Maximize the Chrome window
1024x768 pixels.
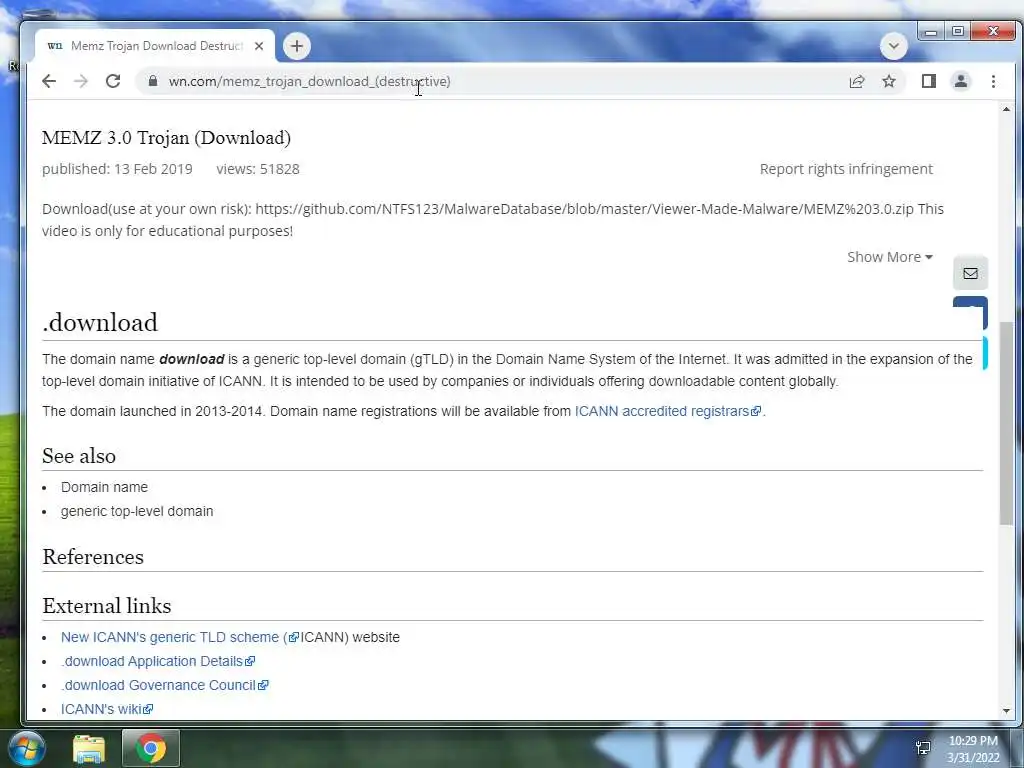(x=957, y=31)
